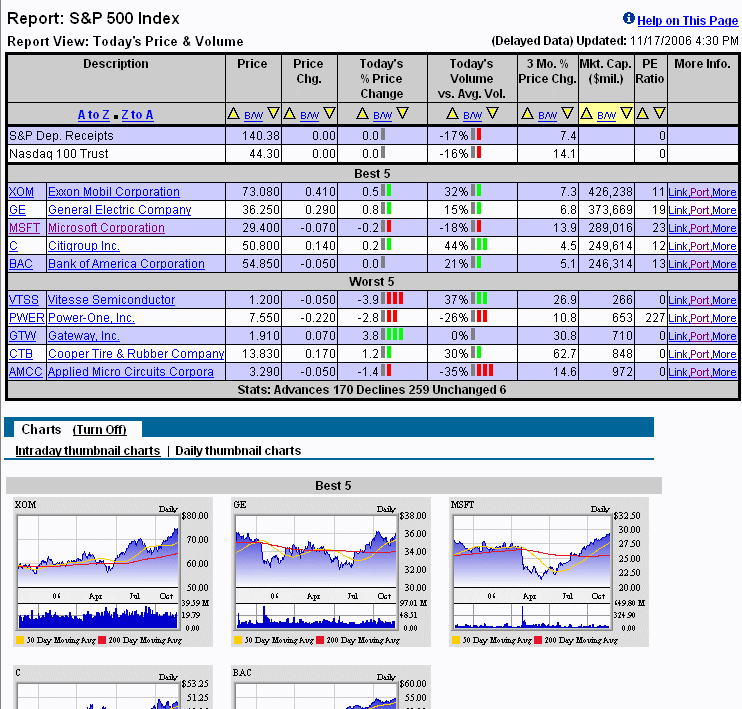The width and height of the screenshot is (742, 709).
Task: Open the MSFT daily chart thumbnail
Action: 549,572
